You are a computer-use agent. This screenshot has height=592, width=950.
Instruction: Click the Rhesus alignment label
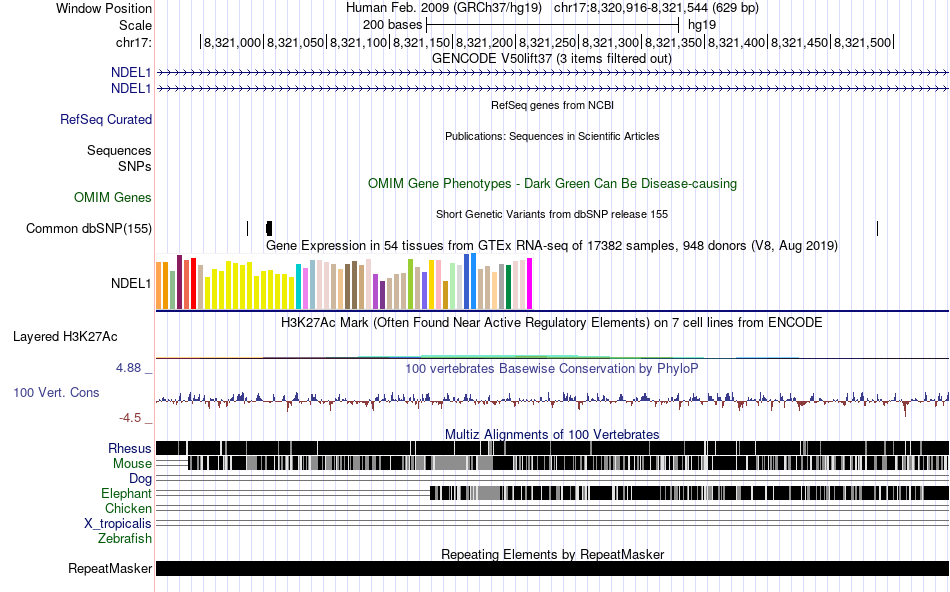click(130, 448)
